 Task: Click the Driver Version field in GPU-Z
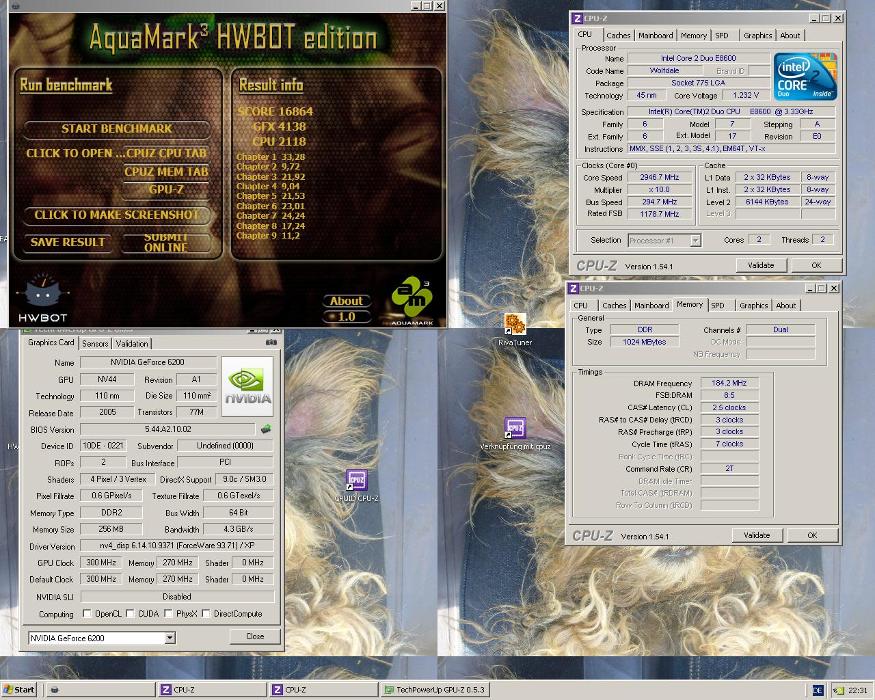click(177, 545)
